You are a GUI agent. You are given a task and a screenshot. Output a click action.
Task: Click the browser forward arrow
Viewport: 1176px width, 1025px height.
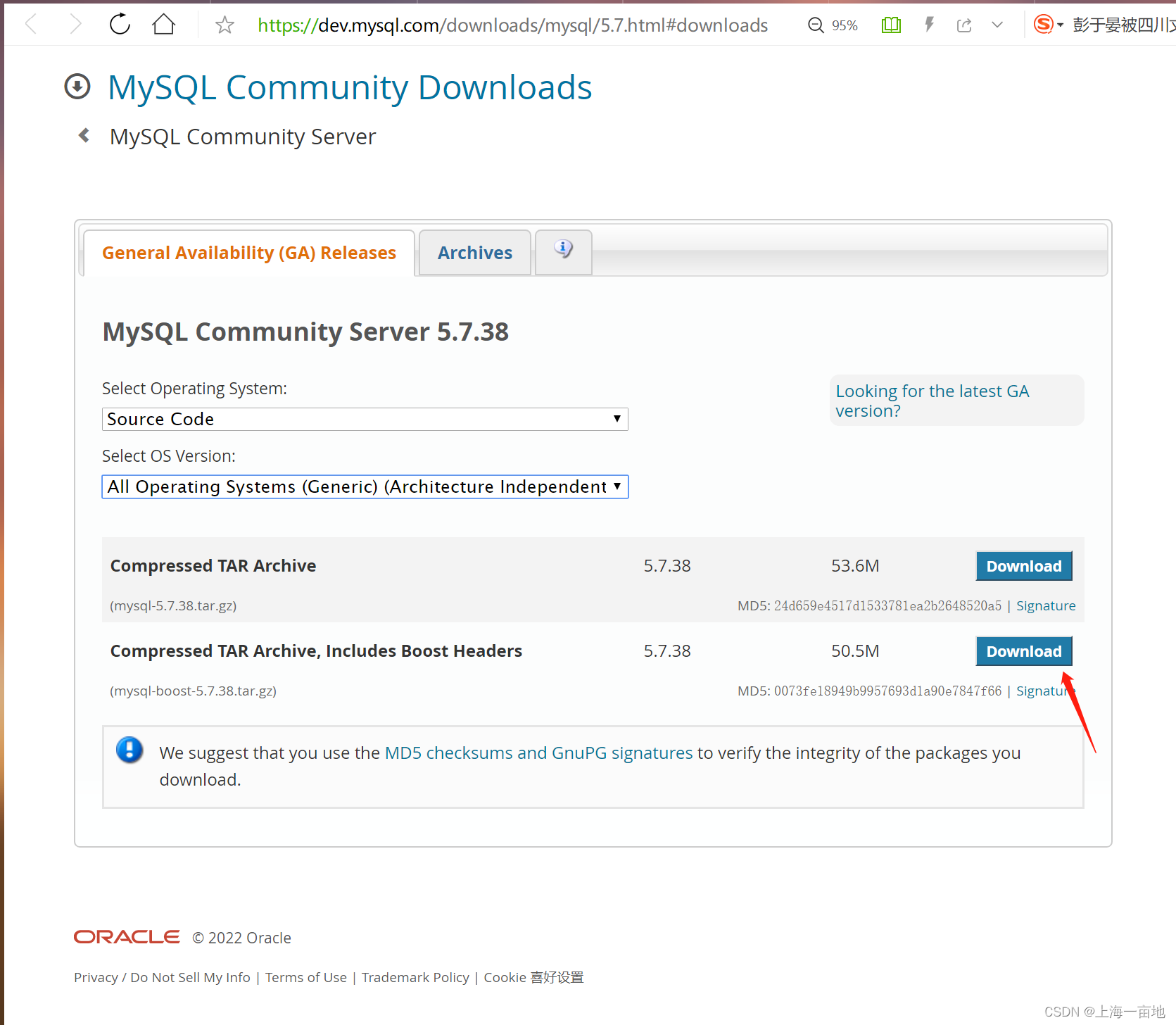click(x=76, y=25)
